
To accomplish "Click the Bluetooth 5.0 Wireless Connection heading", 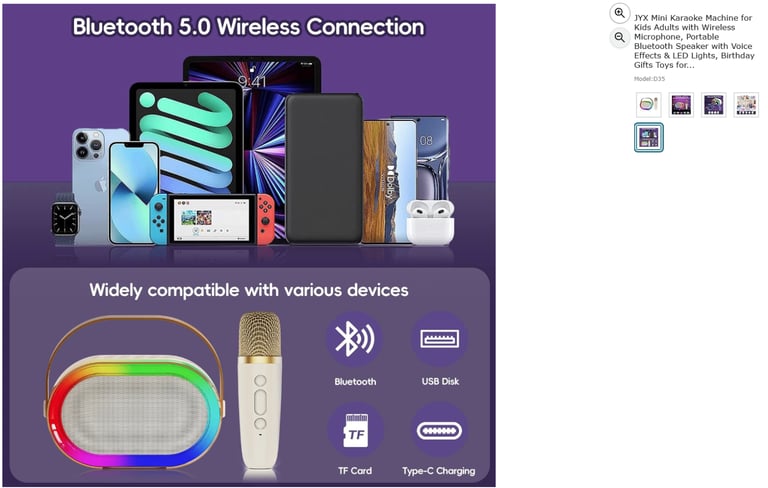I will (248, 27).
